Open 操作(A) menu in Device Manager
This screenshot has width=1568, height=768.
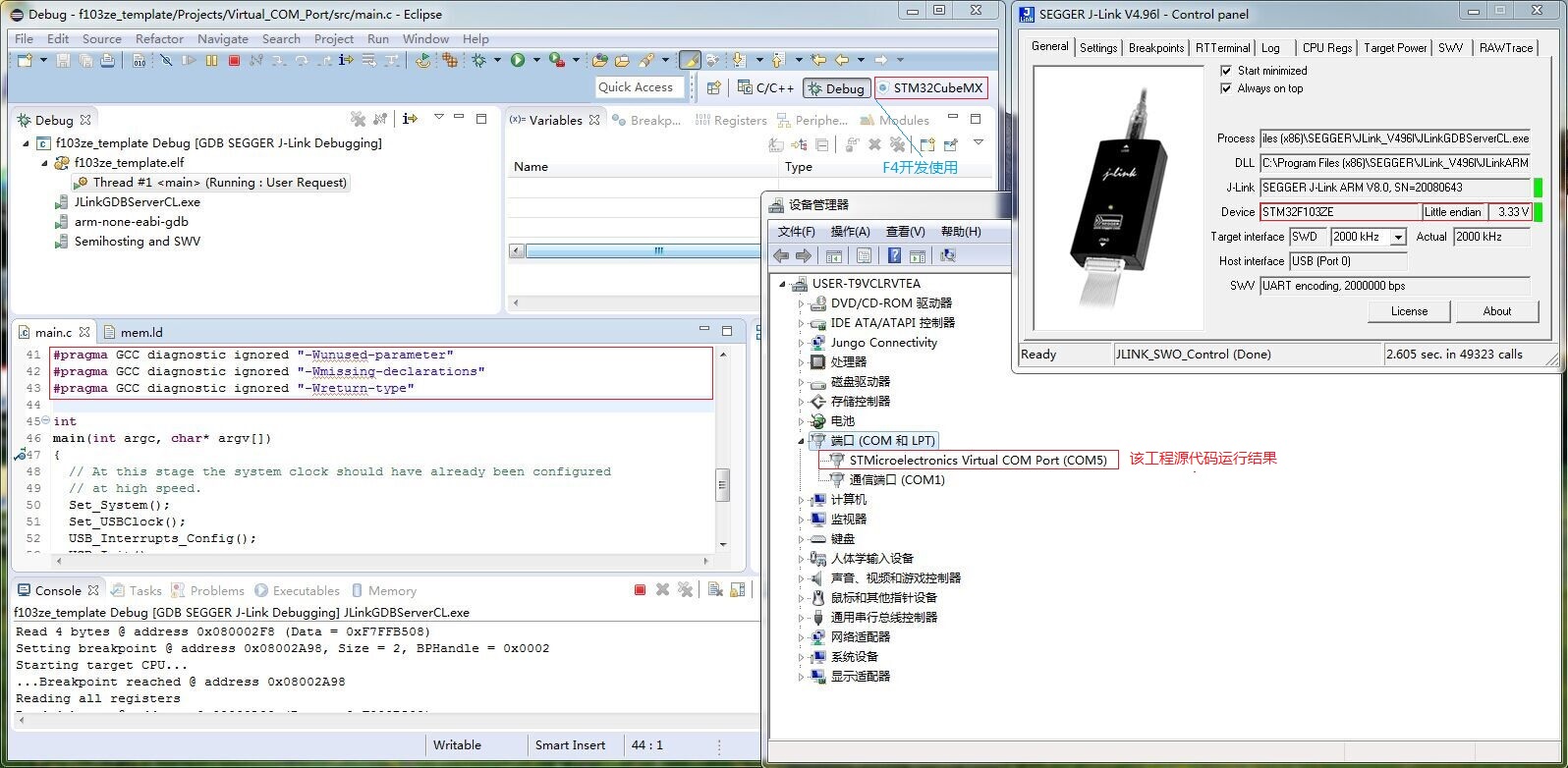[x=850, y=232]
